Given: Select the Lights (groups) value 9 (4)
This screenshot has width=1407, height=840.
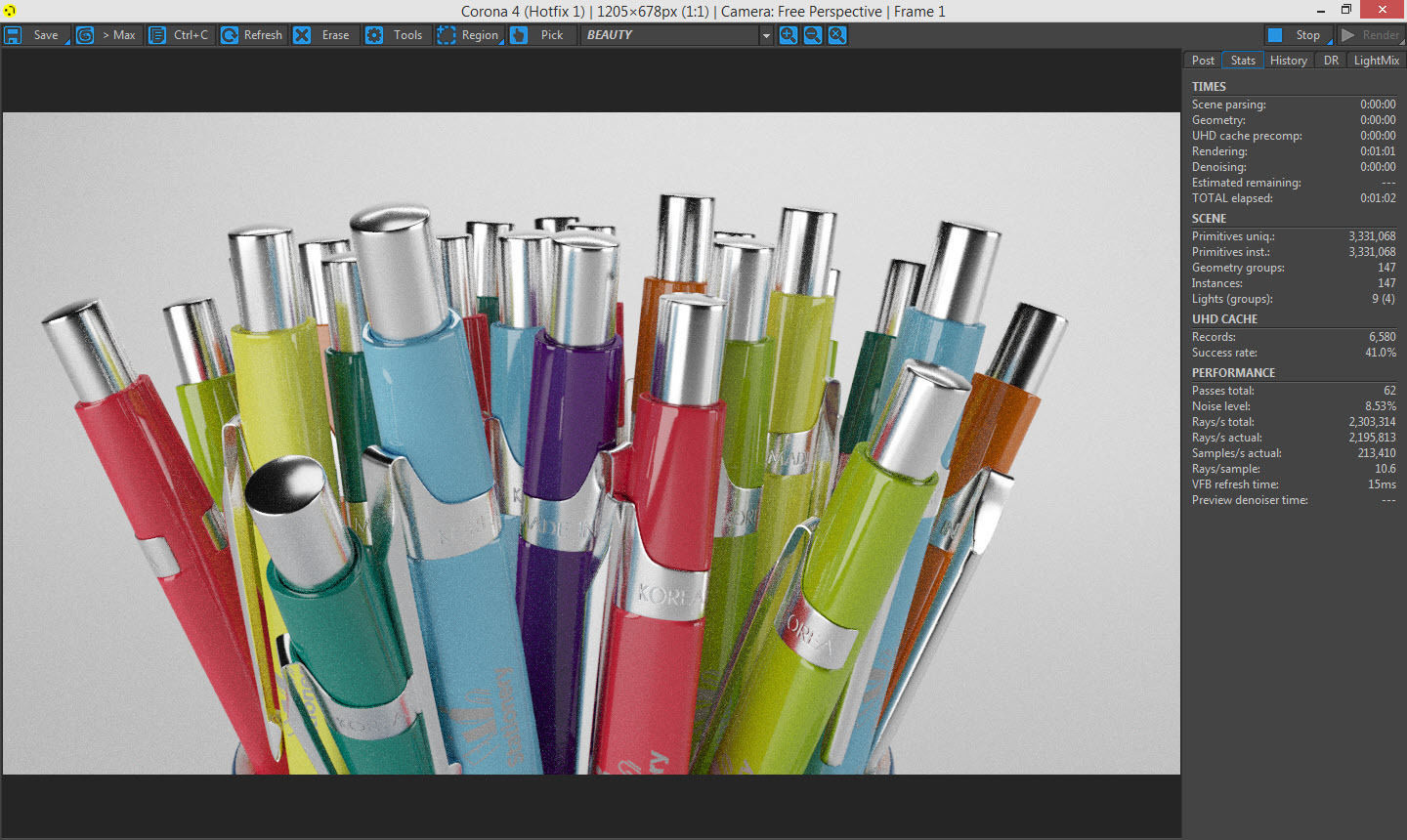Looking at the screenshot, I should tap(1384, 299).
